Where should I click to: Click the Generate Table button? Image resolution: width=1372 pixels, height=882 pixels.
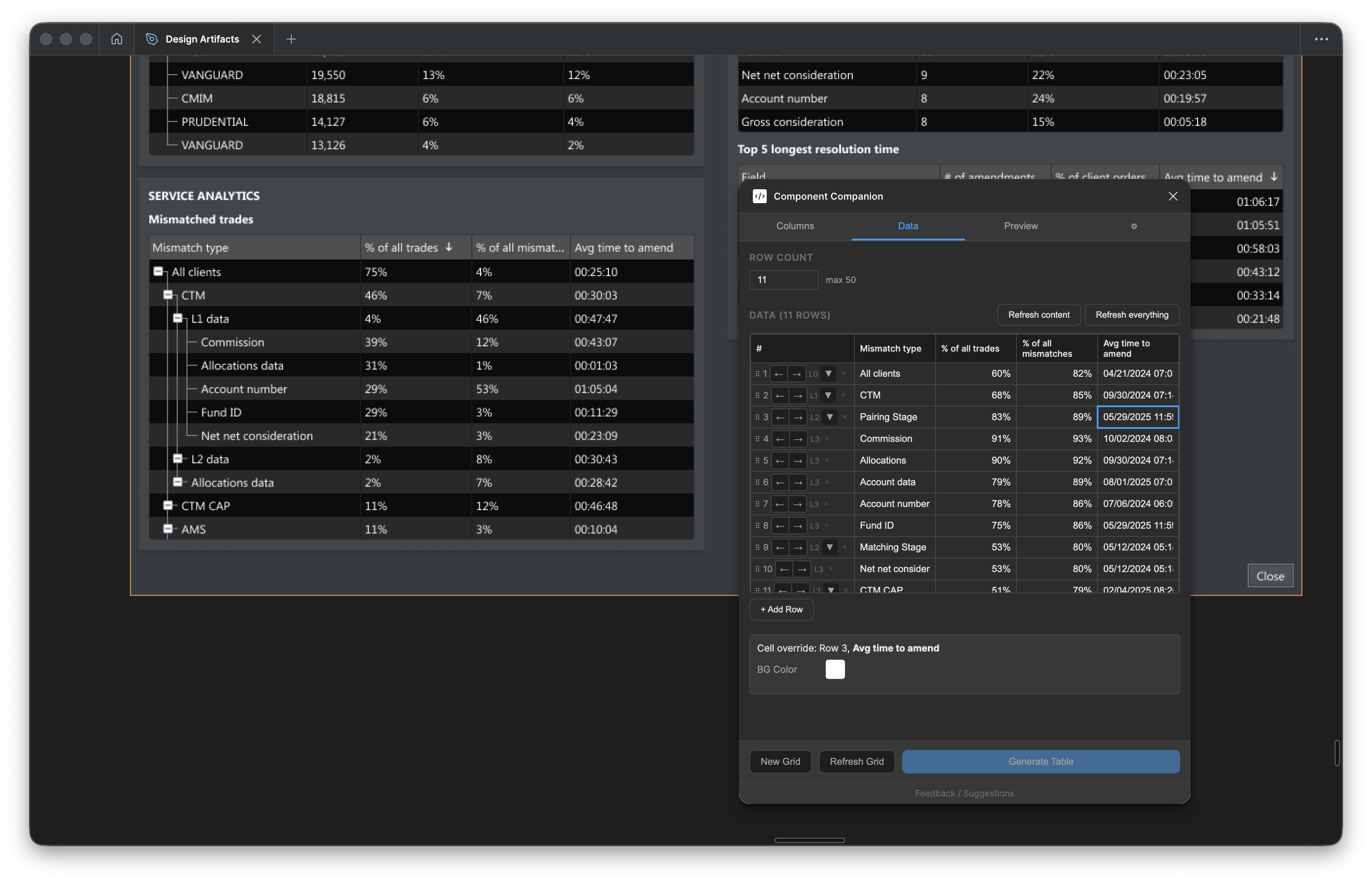point(1040,761)
